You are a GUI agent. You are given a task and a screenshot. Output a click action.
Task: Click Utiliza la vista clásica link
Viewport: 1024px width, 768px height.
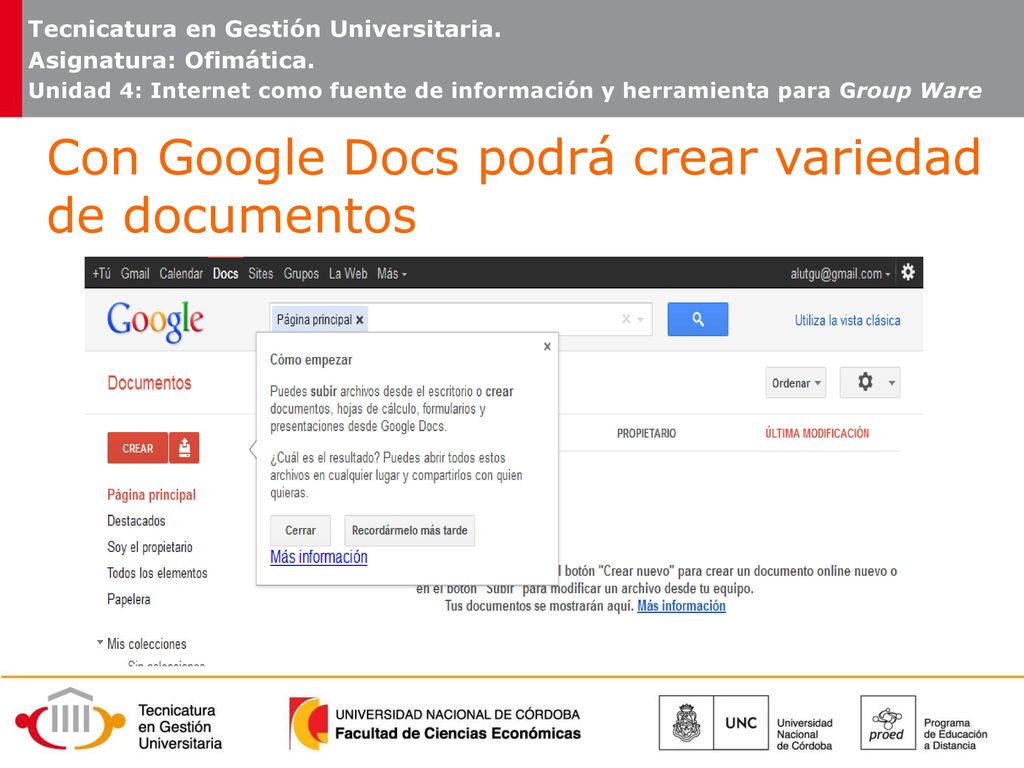[847, 320]
